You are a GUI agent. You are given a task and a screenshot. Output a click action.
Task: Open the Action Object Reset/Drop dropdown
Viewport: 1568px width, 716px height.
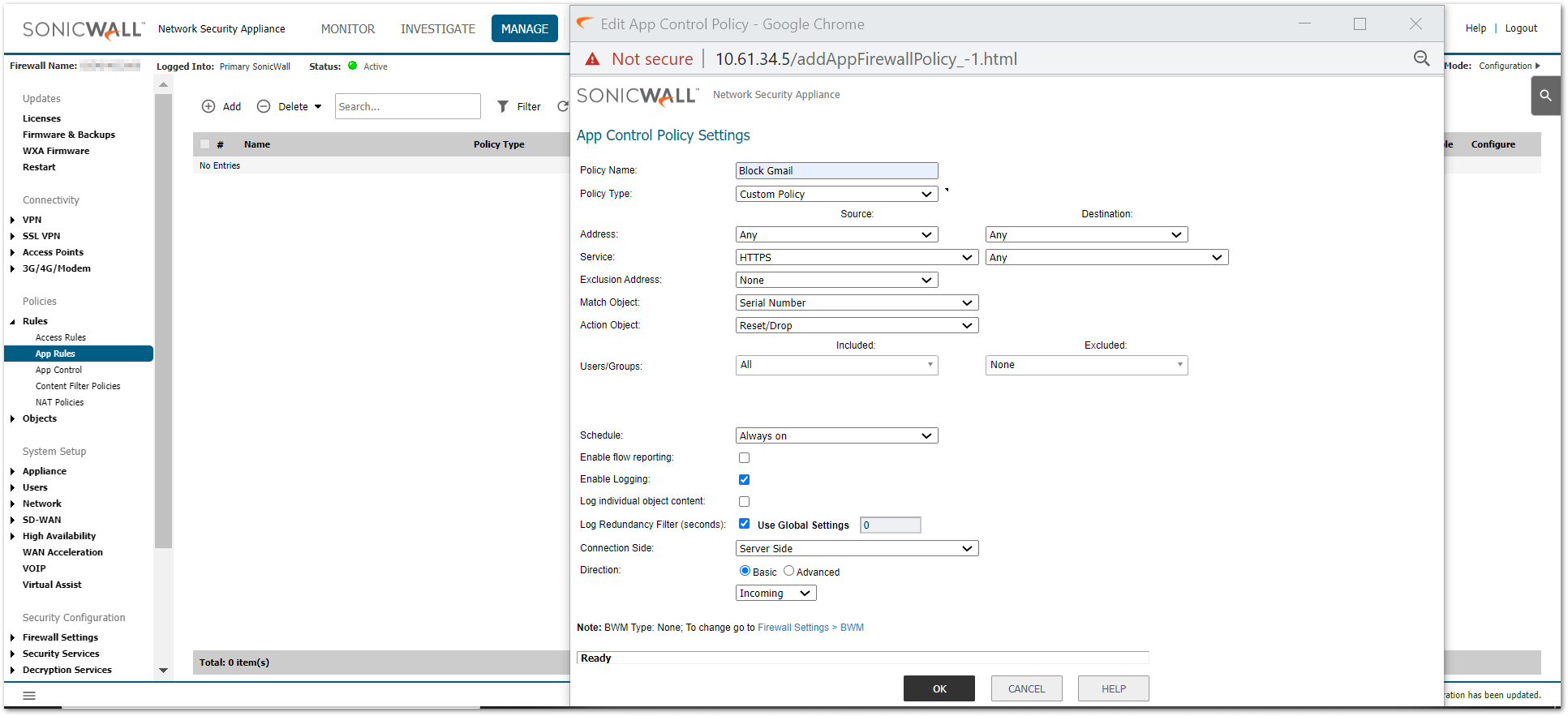(x=857, y=325)
